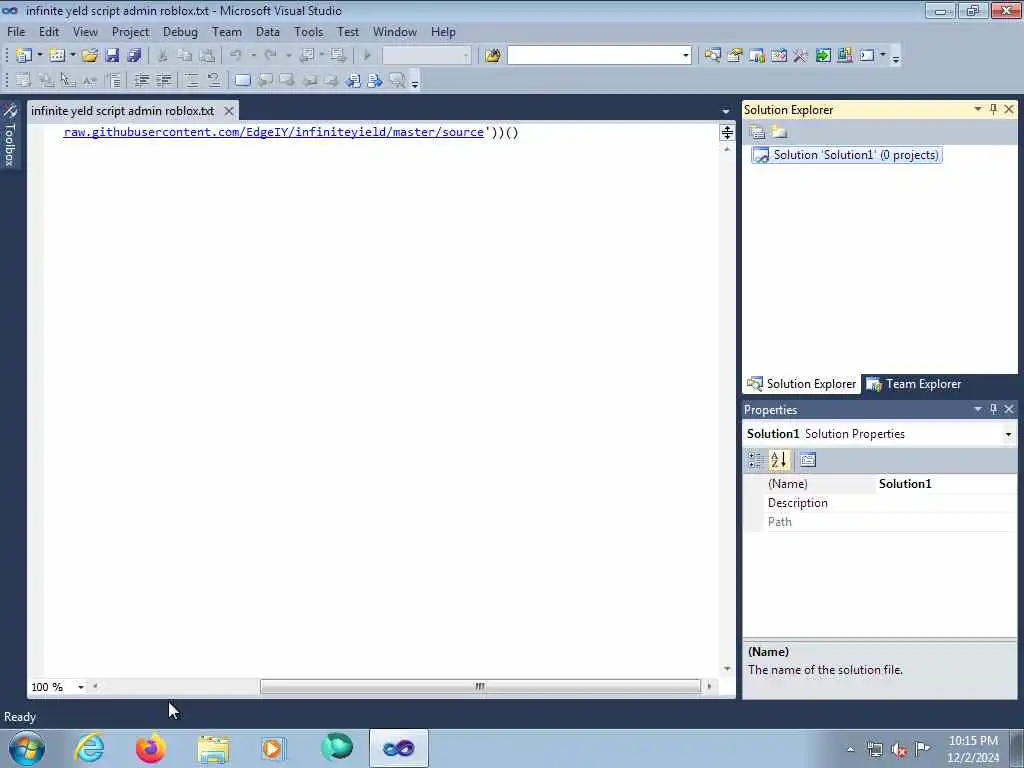The width and height of the screenshot is (1024, 768).
Task: Click the Start Page green arrow icon
Action: [x=823, y=56]
